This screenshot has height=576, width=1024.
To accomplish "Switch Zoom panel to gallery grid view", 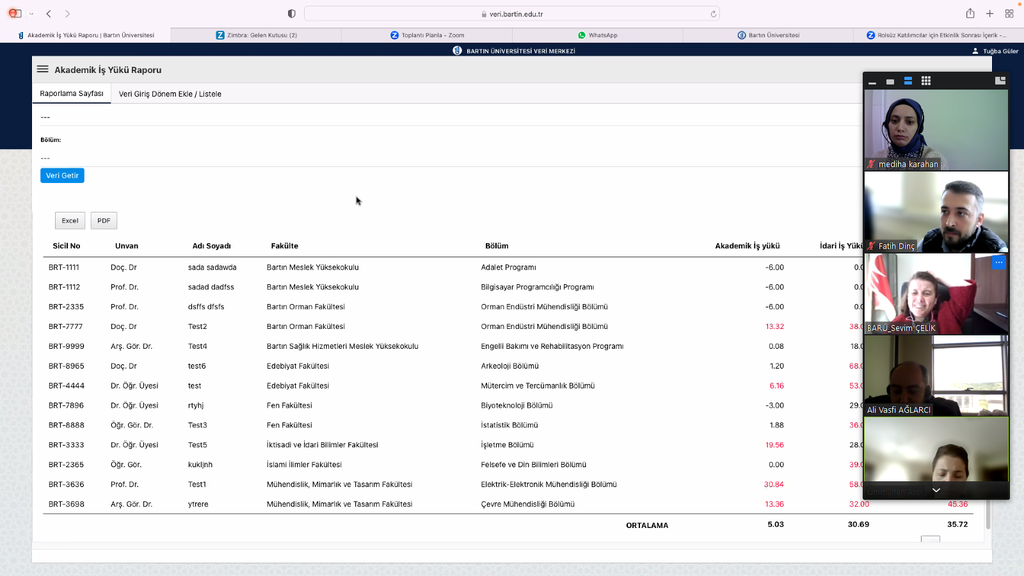I will tap(926, 81).
